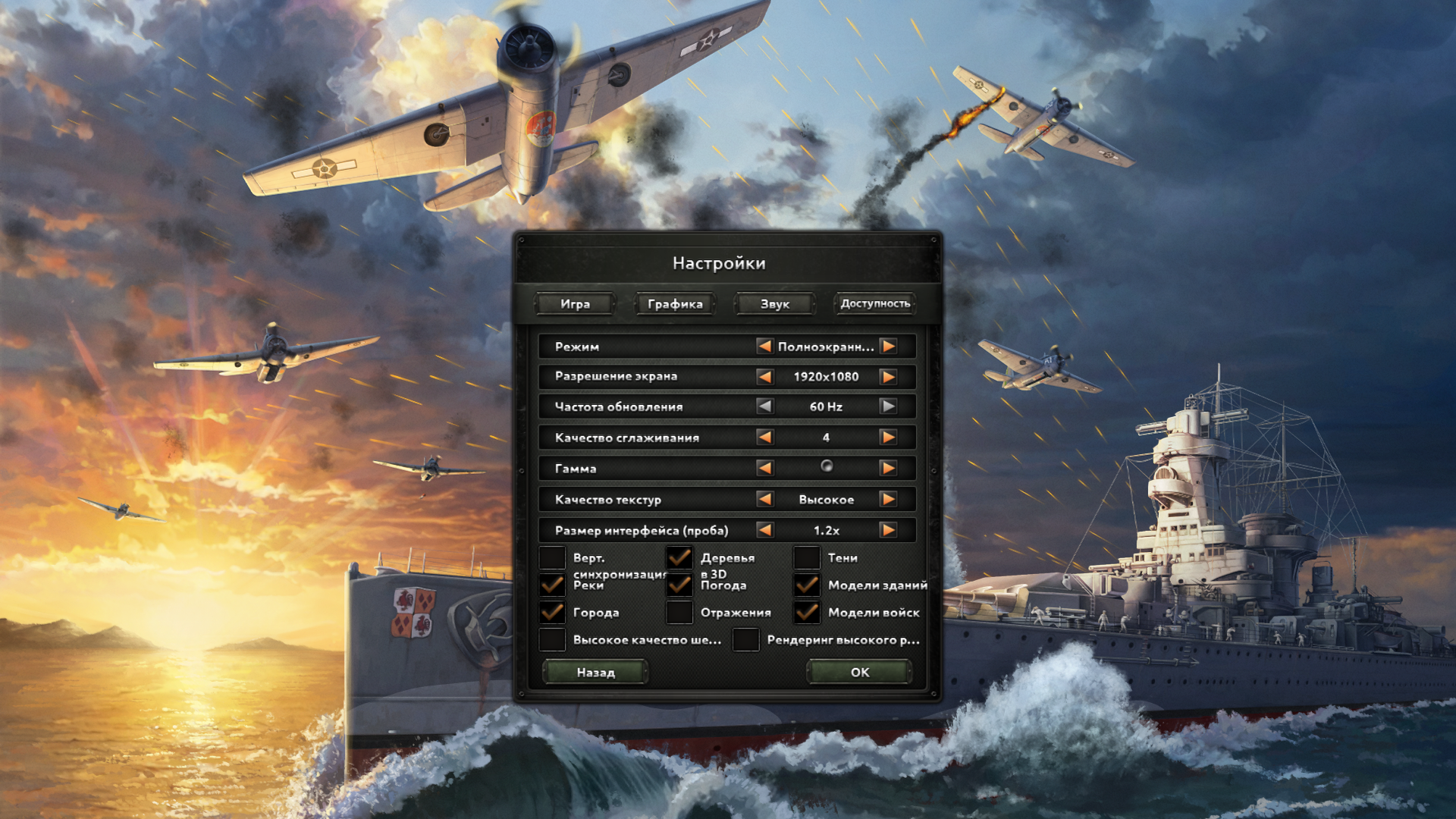This screenshot has width=1456, height=819.
Task: Lower Качество сглаживания with left arrow
Action: (x=765, y=438)
